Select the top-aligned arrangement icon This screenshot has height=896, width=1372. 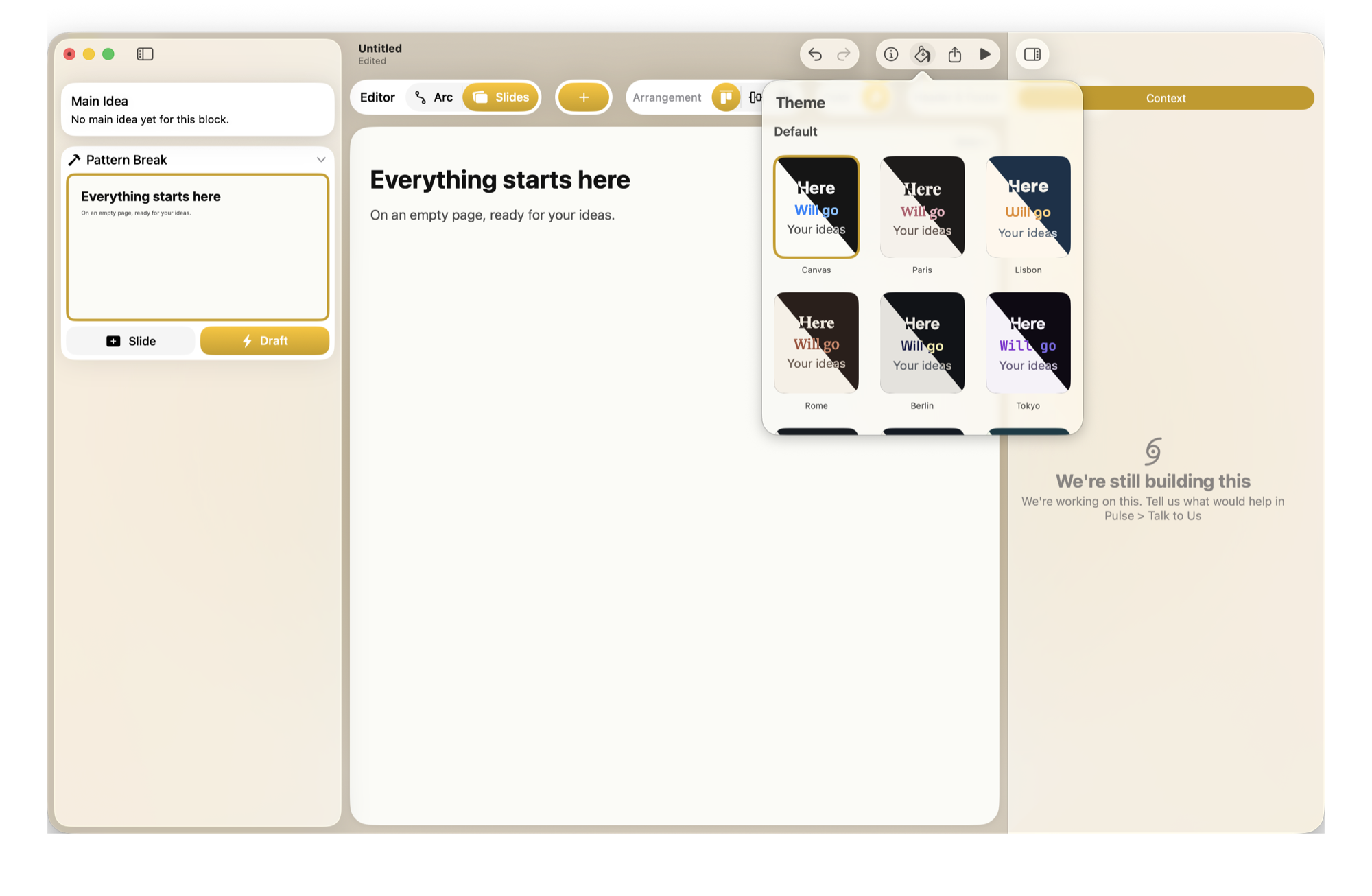[726, 97]
